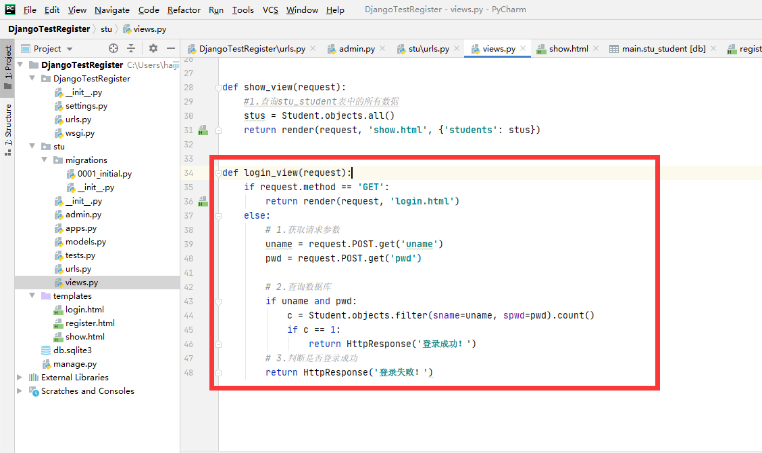Click the locate/scroll-from-source target icon
Viewport: 762px width, 453px height.
click(x=114, y=48)
